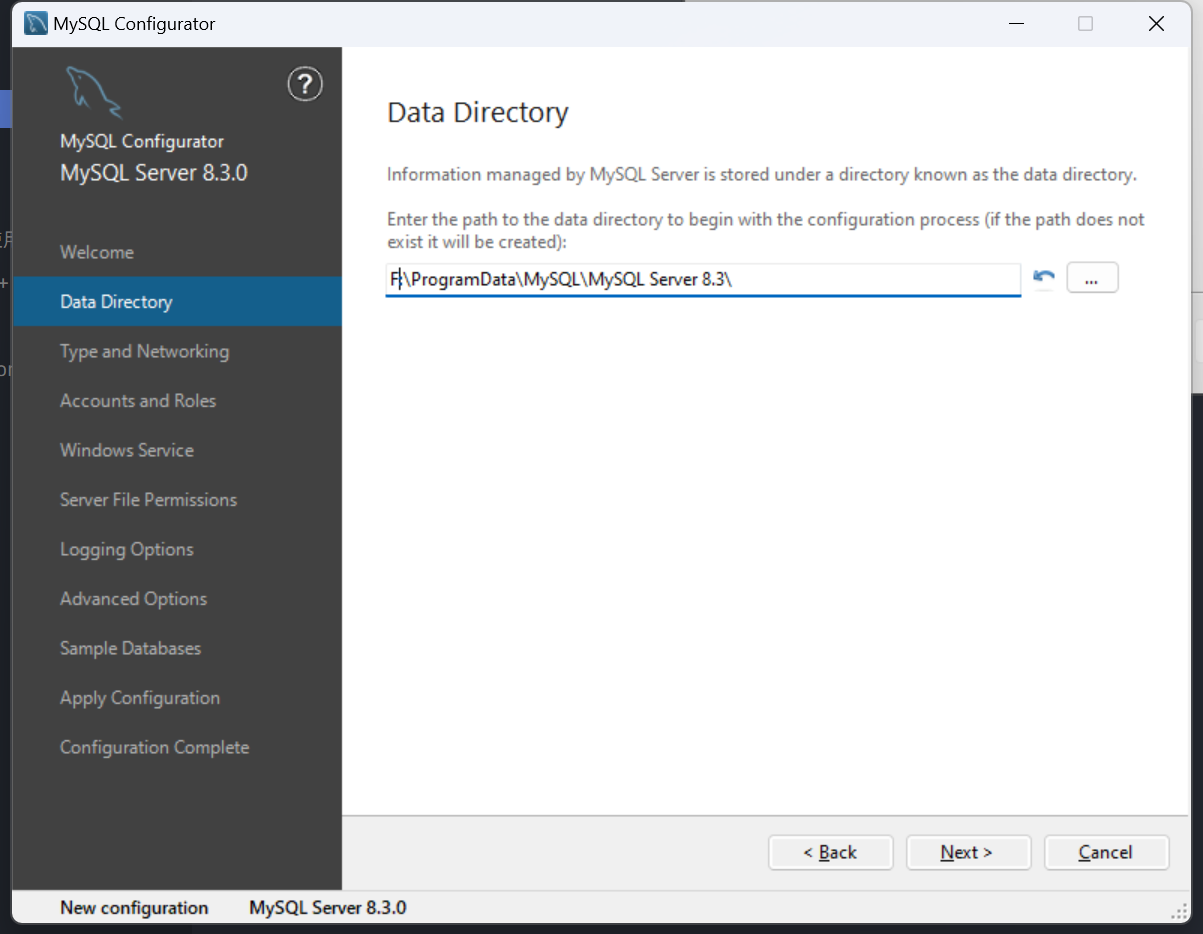Select the Windows Service step
Image resolution: width=1203 pixels, height=934 pixels.
[x=127, y=450]
